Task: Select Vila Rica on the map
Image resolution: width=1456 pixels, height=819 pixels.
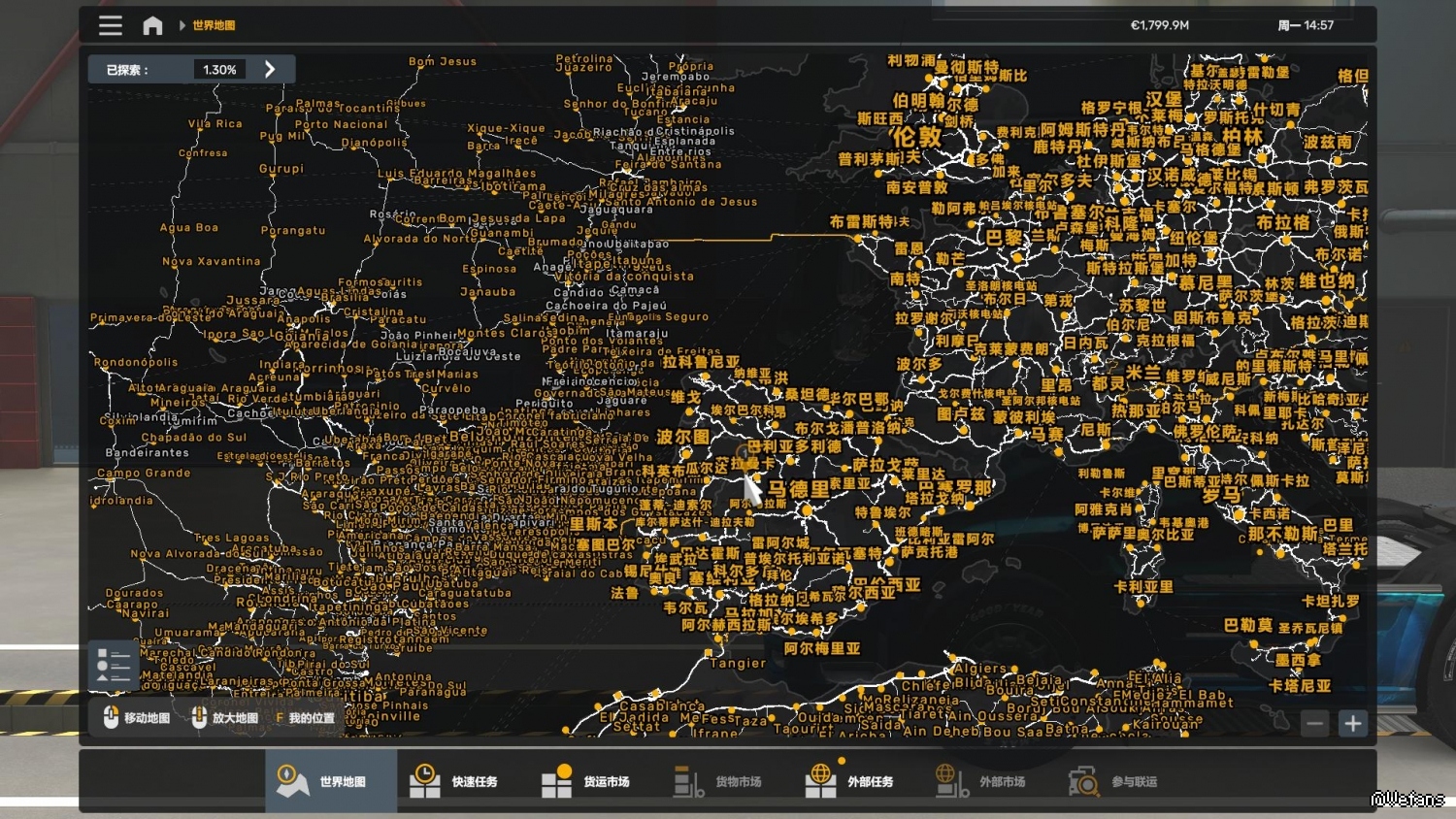Action: (x=215, y=124)
